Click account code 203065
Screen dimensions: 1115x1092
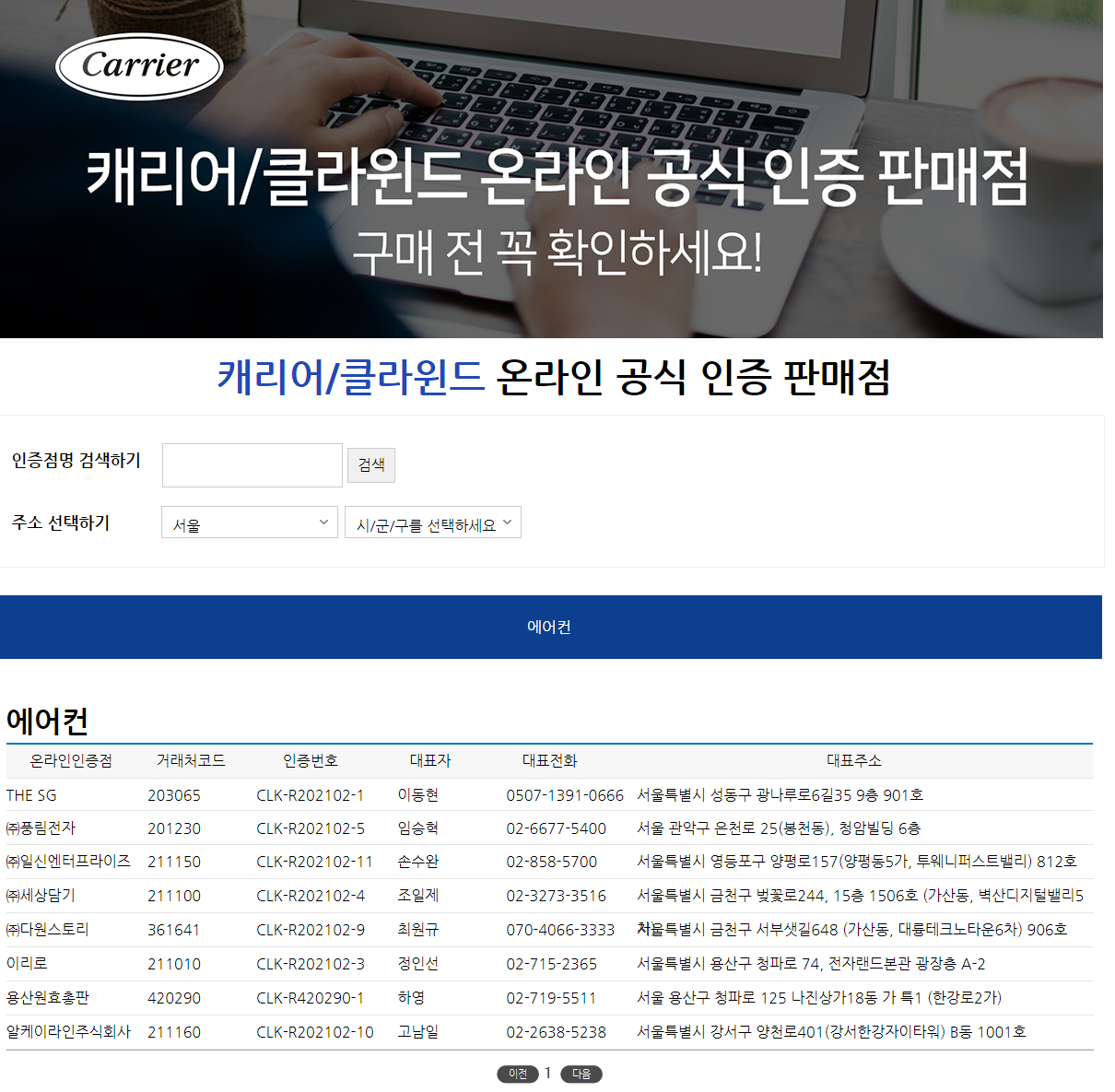[x=174, y=795]
